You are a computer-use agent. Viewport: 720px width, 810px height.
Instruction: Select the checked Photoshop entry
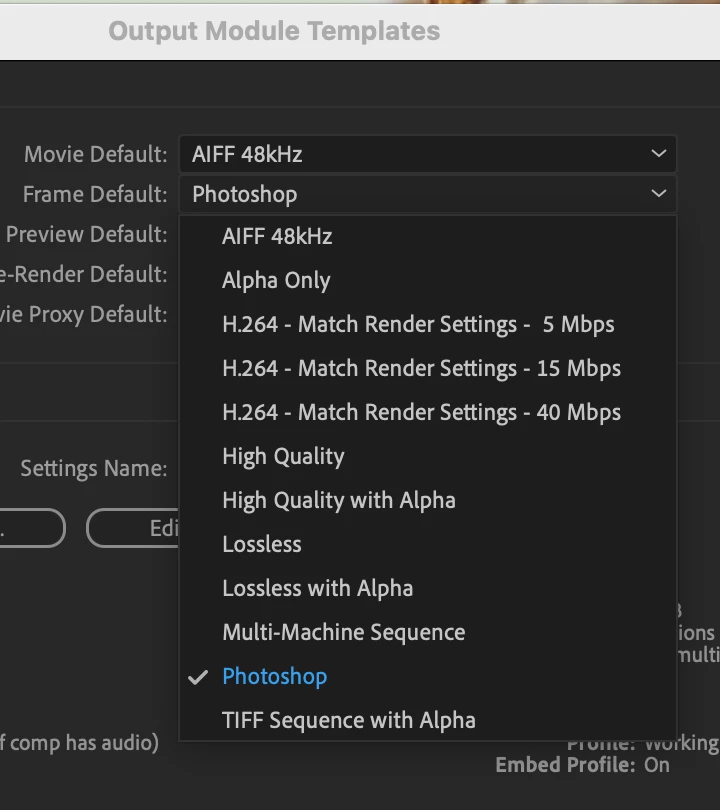pos(428,677)
